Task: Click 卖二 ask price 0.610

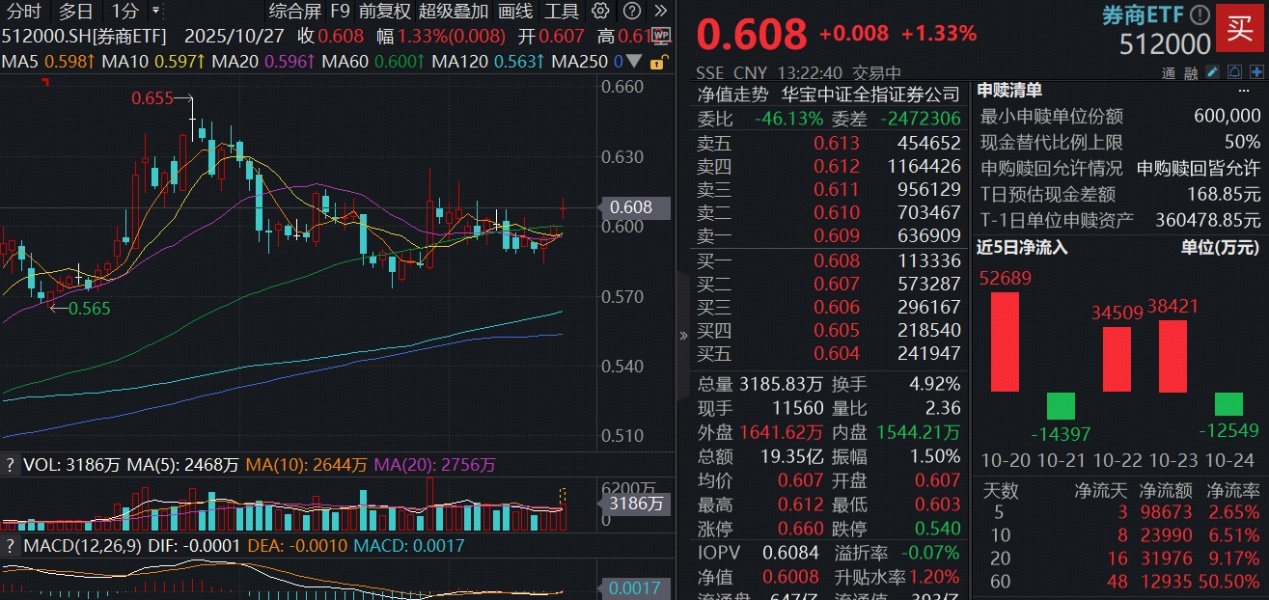Action: (836, 212)
